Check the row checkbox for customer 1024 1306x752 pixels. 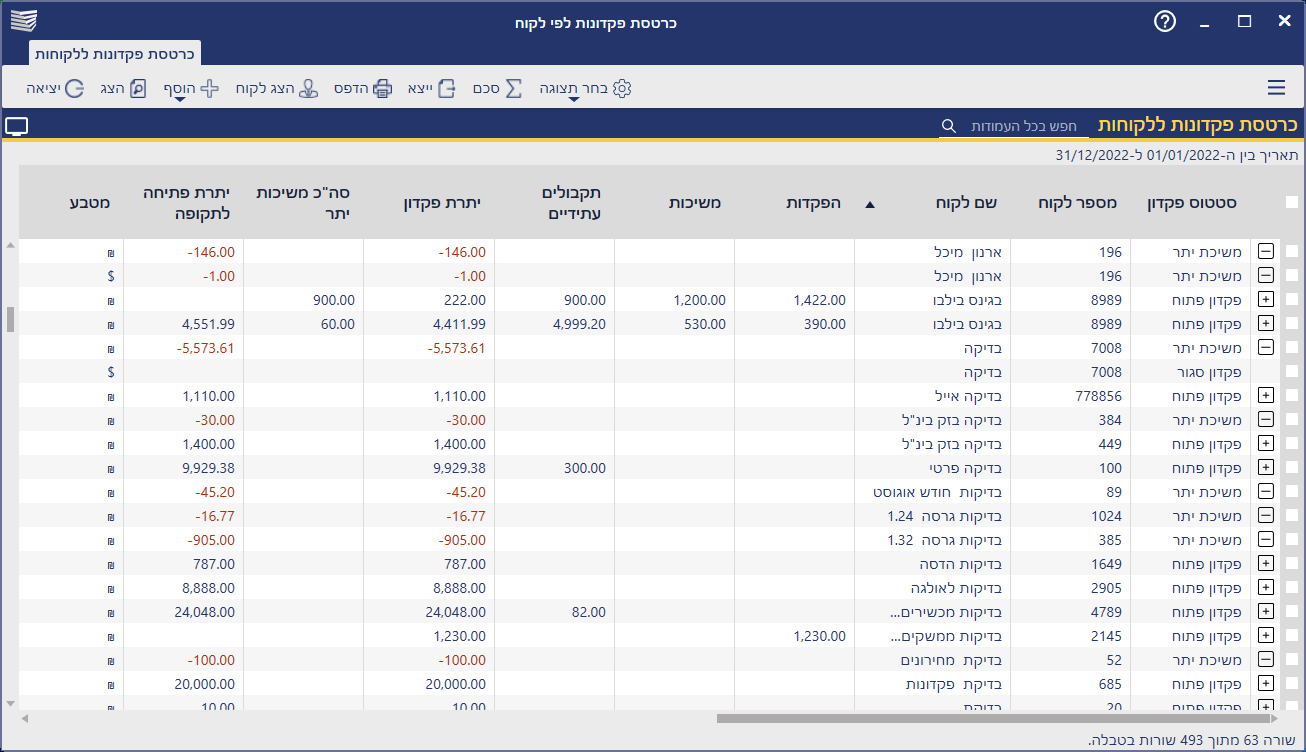[x=1291, y=515]
